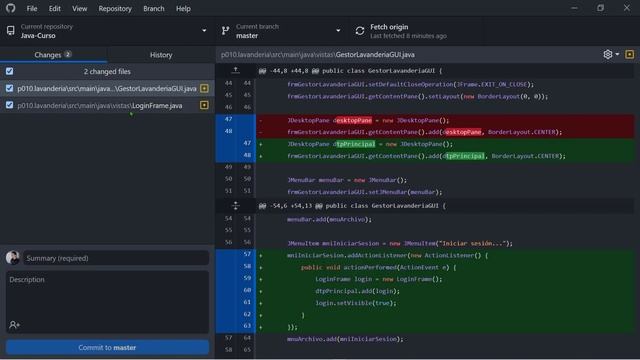Select GestorLavanderiaGUI.java in changed files list
The height and width of the screenshot is (360, 640).
[x=107, y=88]
